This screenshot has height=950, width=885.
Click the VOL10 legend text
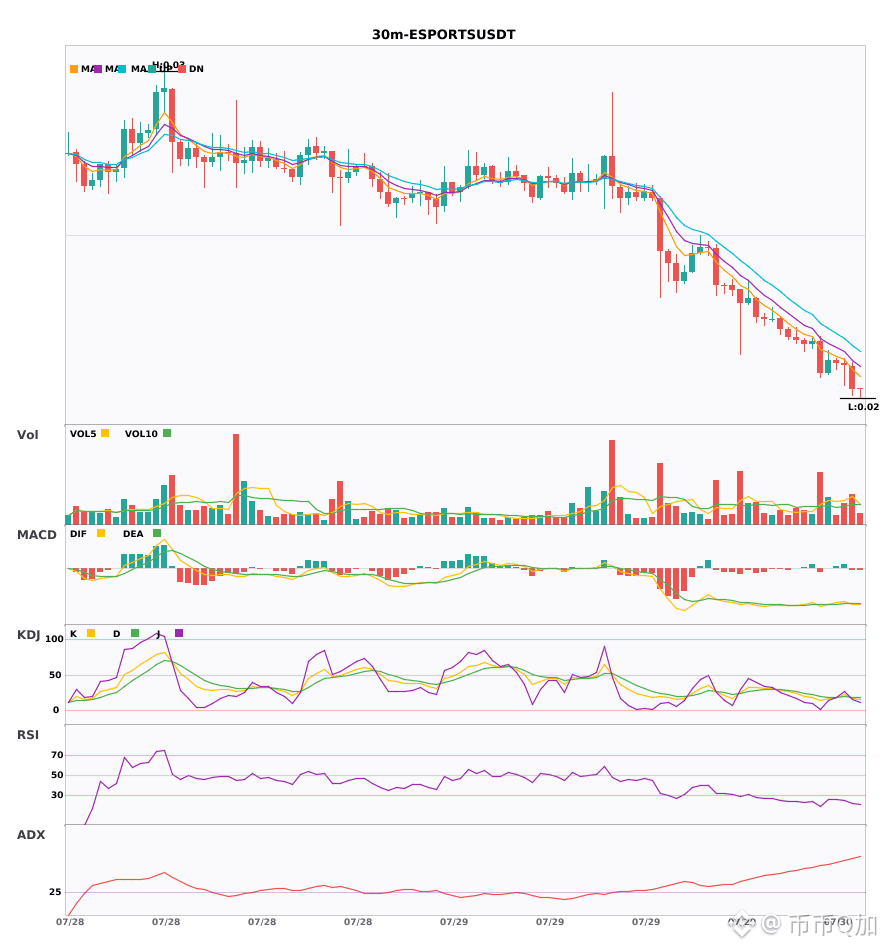point(141,434)
